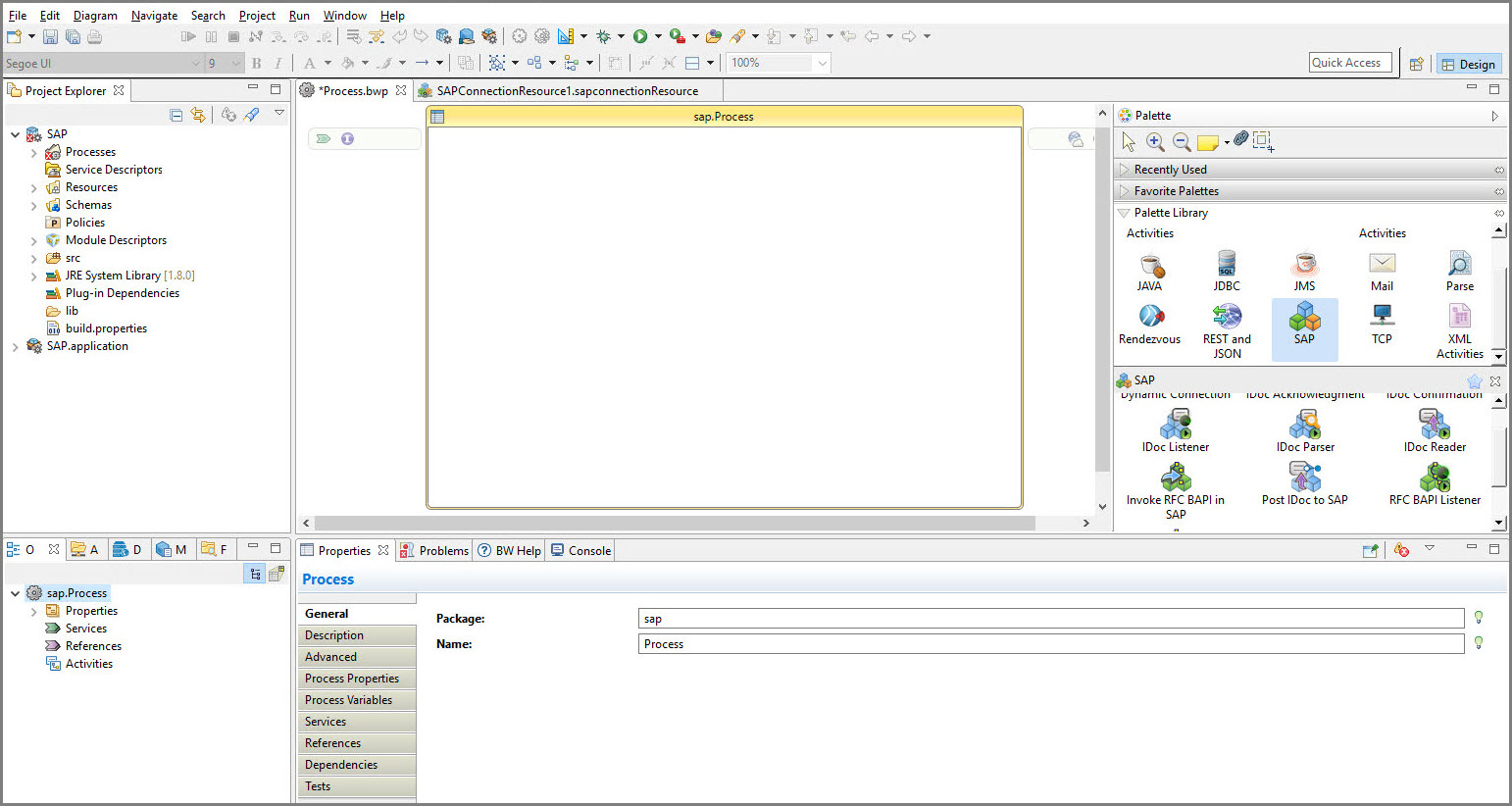The image size is (1512, 806).
Task: Click Collapse All in Project Explorer
Action: 176,115
